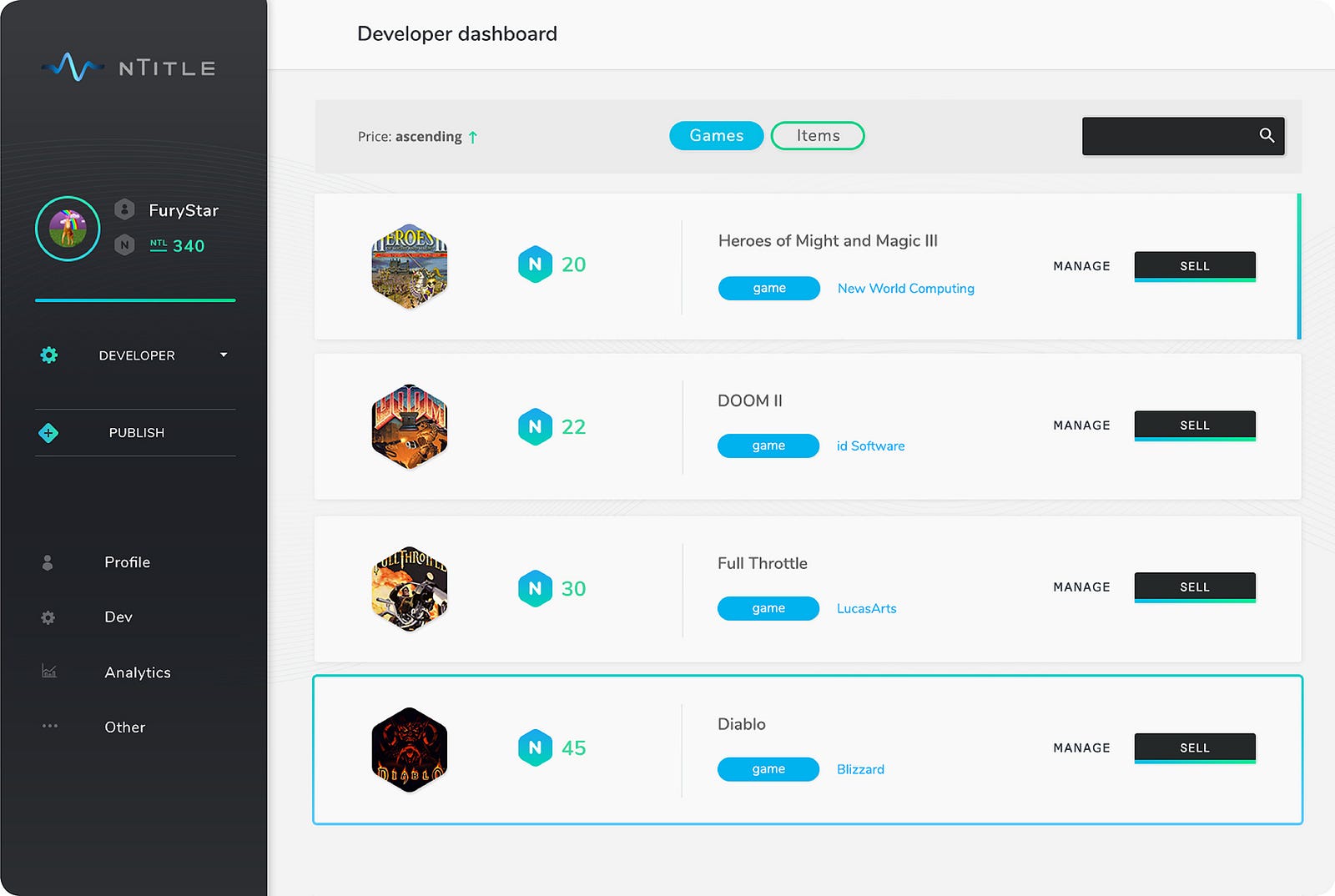The height and width of the screenshot is (896, 1335).
Task: Click the Analytics chart icon
Action: (x=49, y=671)
